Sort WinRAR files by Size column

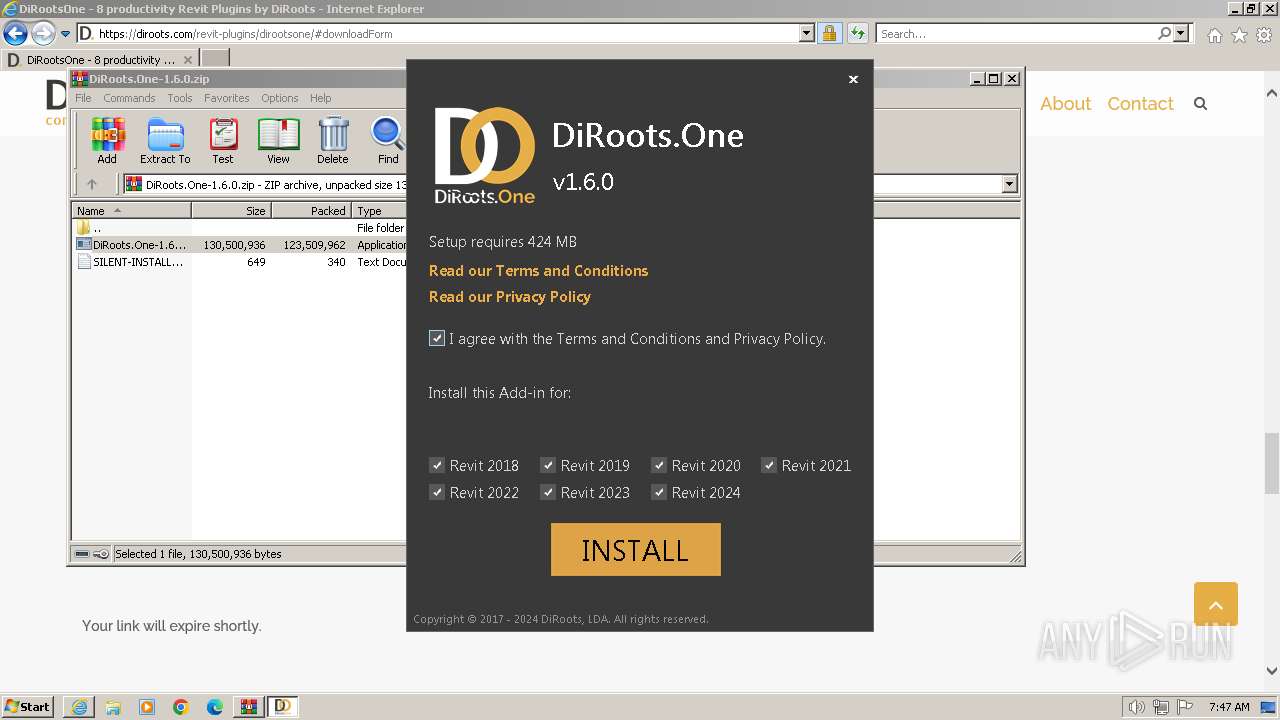coord(232,211)
